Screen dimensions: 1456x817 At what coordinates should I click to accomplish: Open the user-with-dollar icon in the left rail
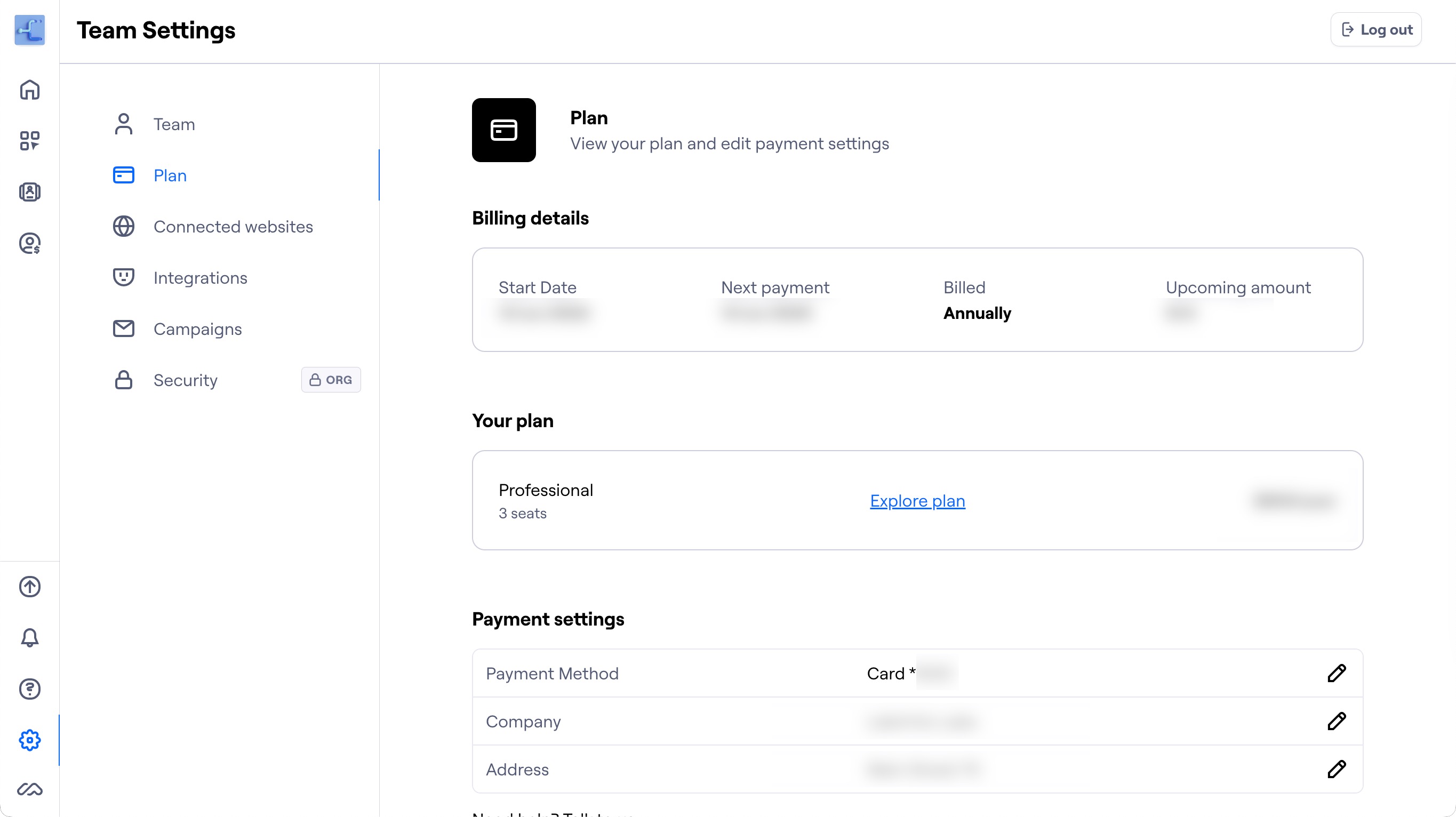(x=29, y=244)
